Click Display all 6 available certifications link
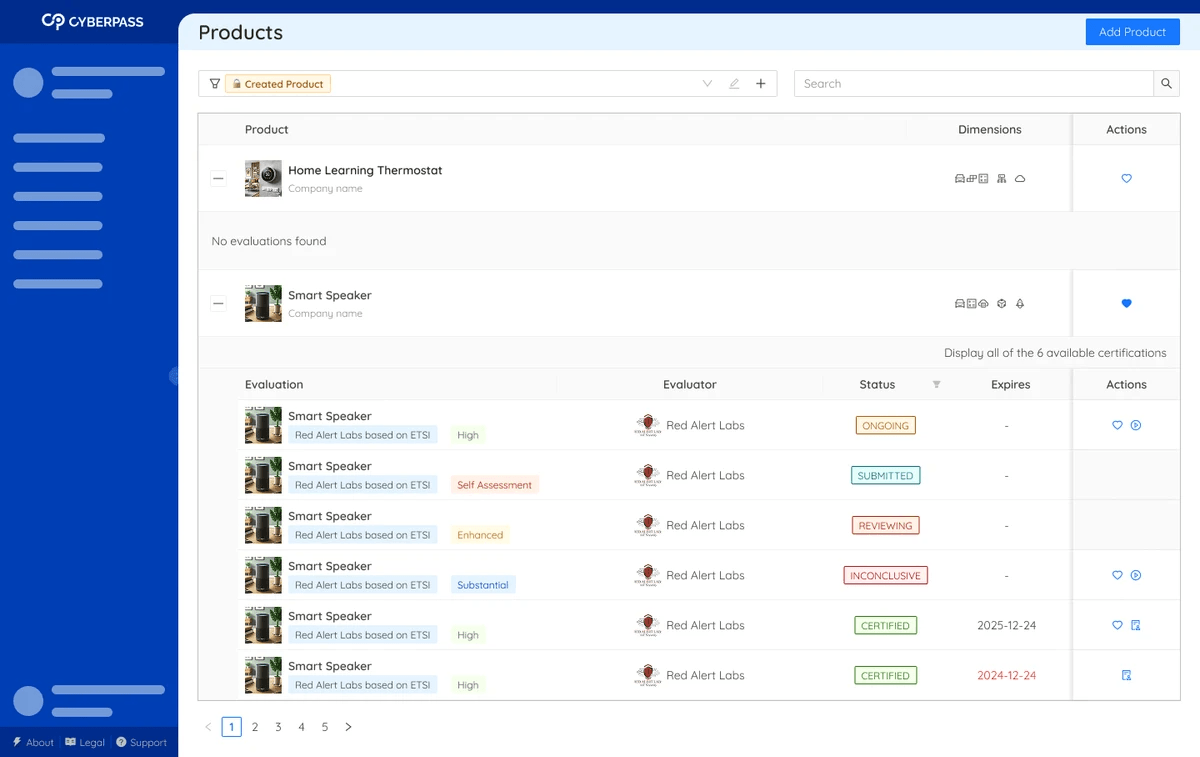The height and width of the screenshot is (757, 1200). (x=1054, y=353)
